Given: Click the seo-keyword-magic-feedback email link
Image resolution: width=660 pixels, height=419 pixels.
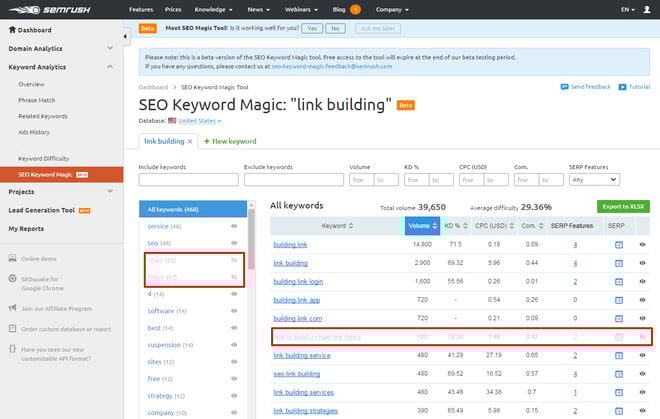Looking at the screenshot, I should click(332, 67).
